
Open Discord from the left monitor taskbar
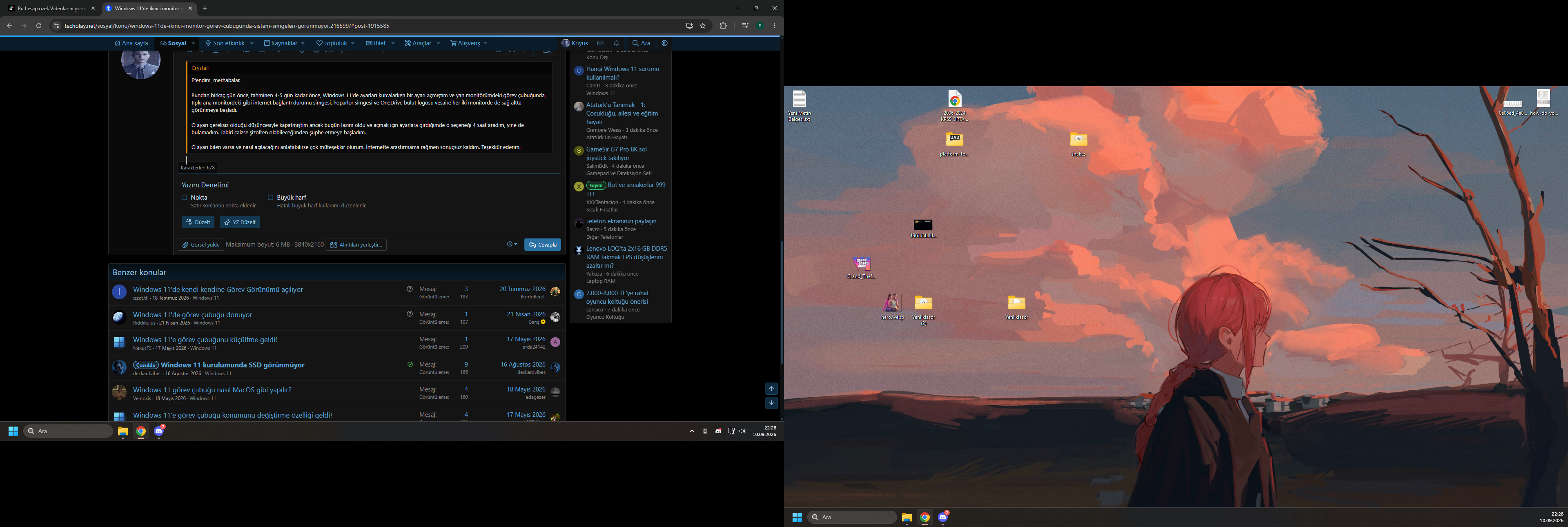coord(159,431)
